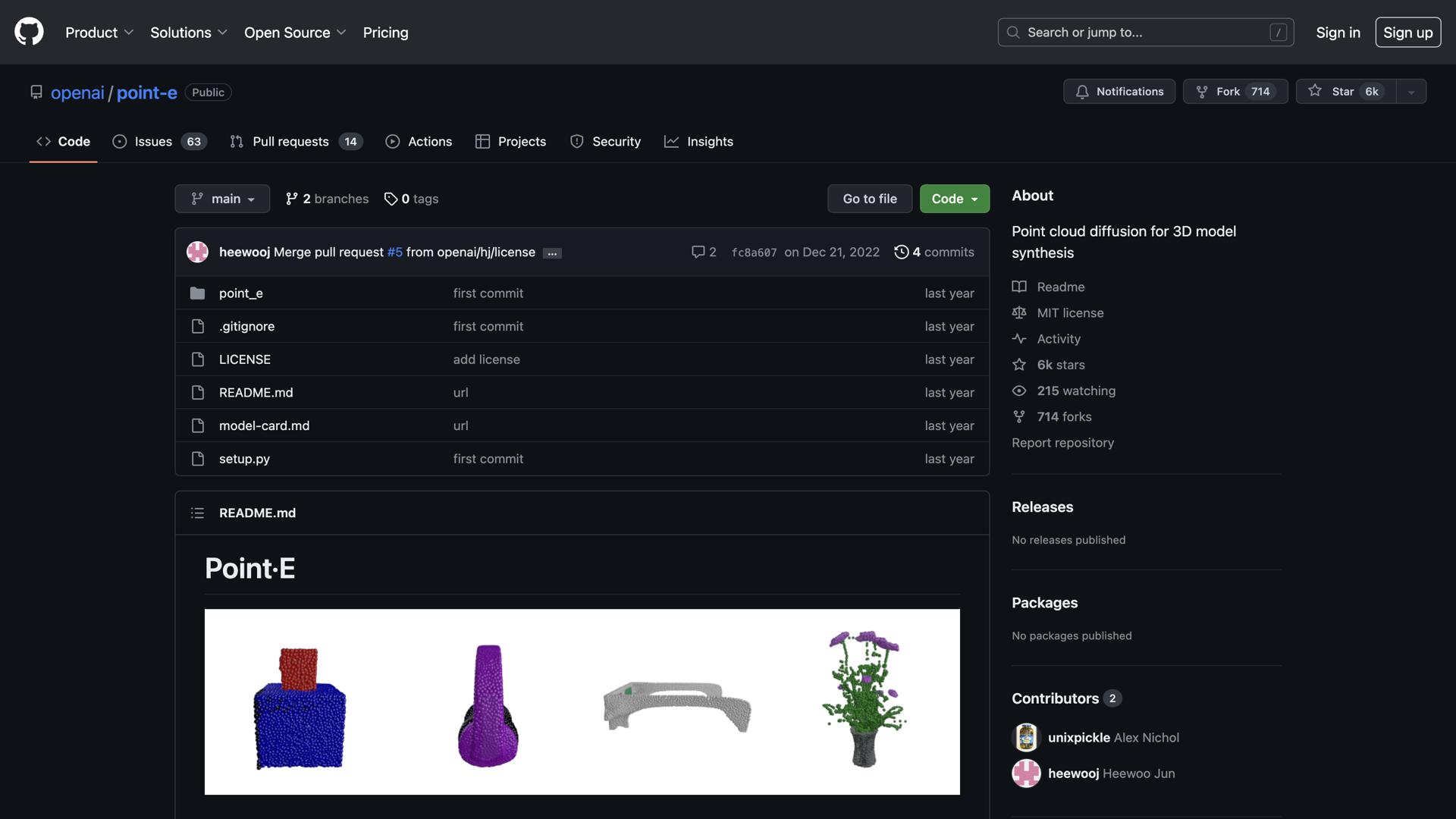Image resolution: width=1456 pixels, height=819 pixels.
Task: Click the Go to file button
Action: tap(869, 199)
